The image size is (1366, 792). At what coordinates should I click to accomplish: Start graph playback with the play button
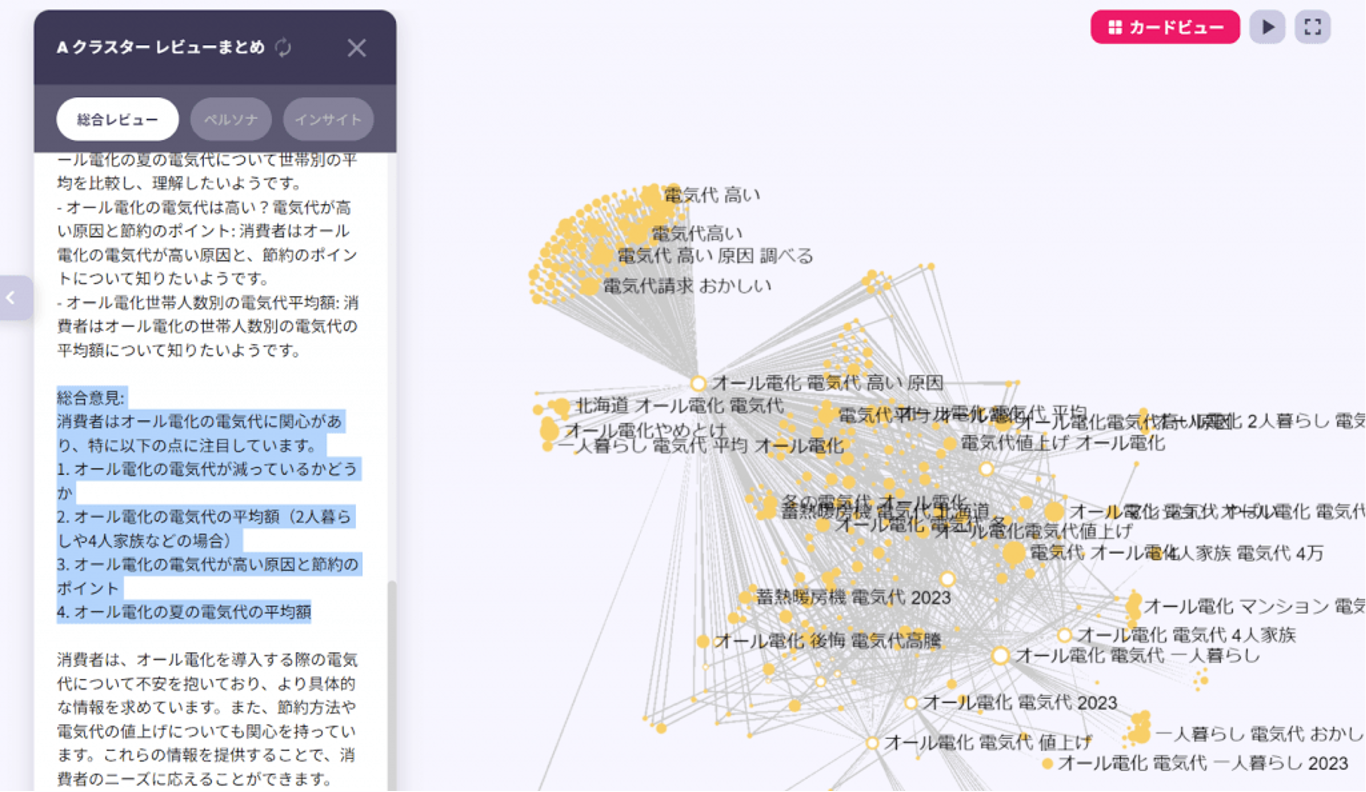[x=1267, y=27]
